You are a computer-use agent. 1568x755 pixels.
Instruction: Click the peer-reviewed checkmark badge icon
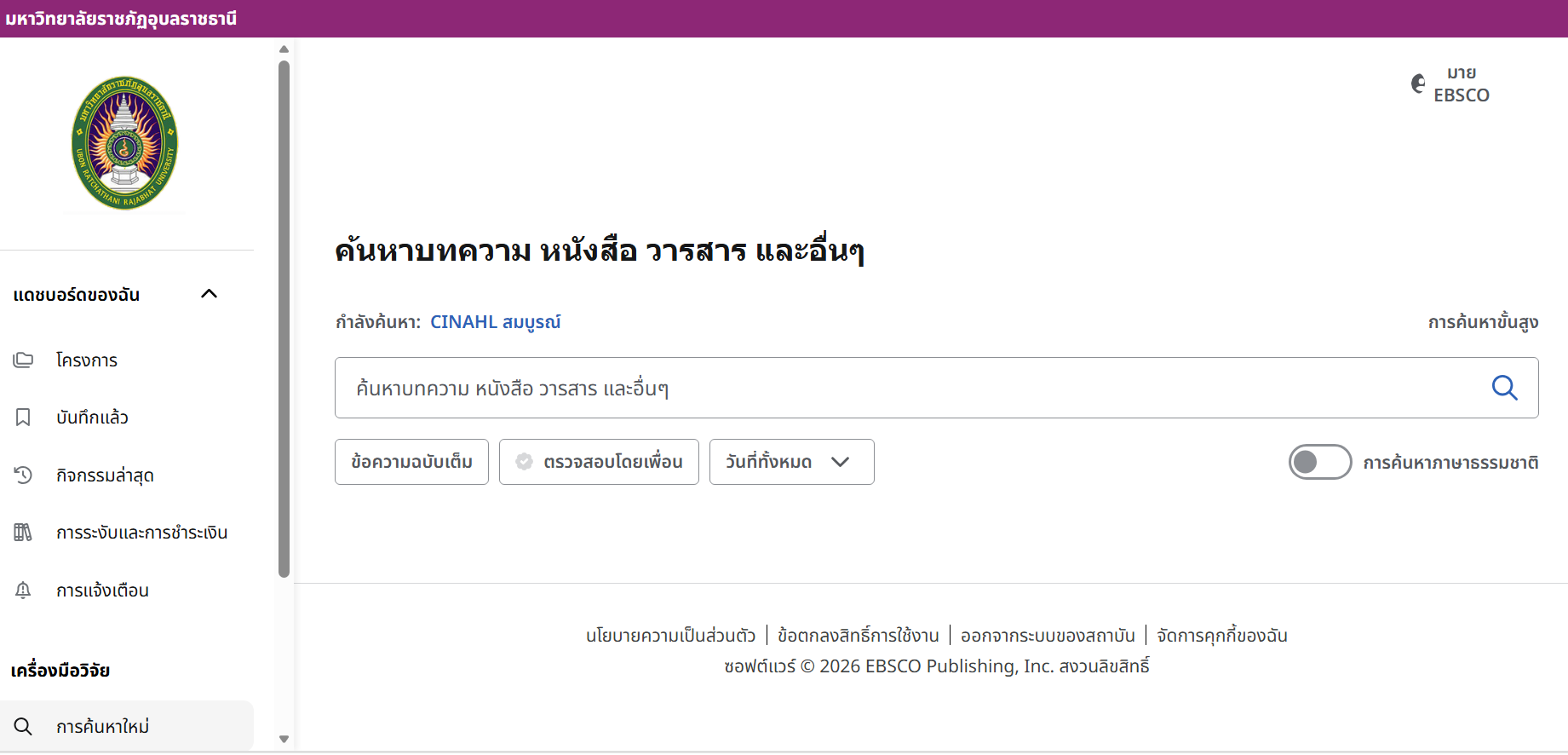click(525, 462)
